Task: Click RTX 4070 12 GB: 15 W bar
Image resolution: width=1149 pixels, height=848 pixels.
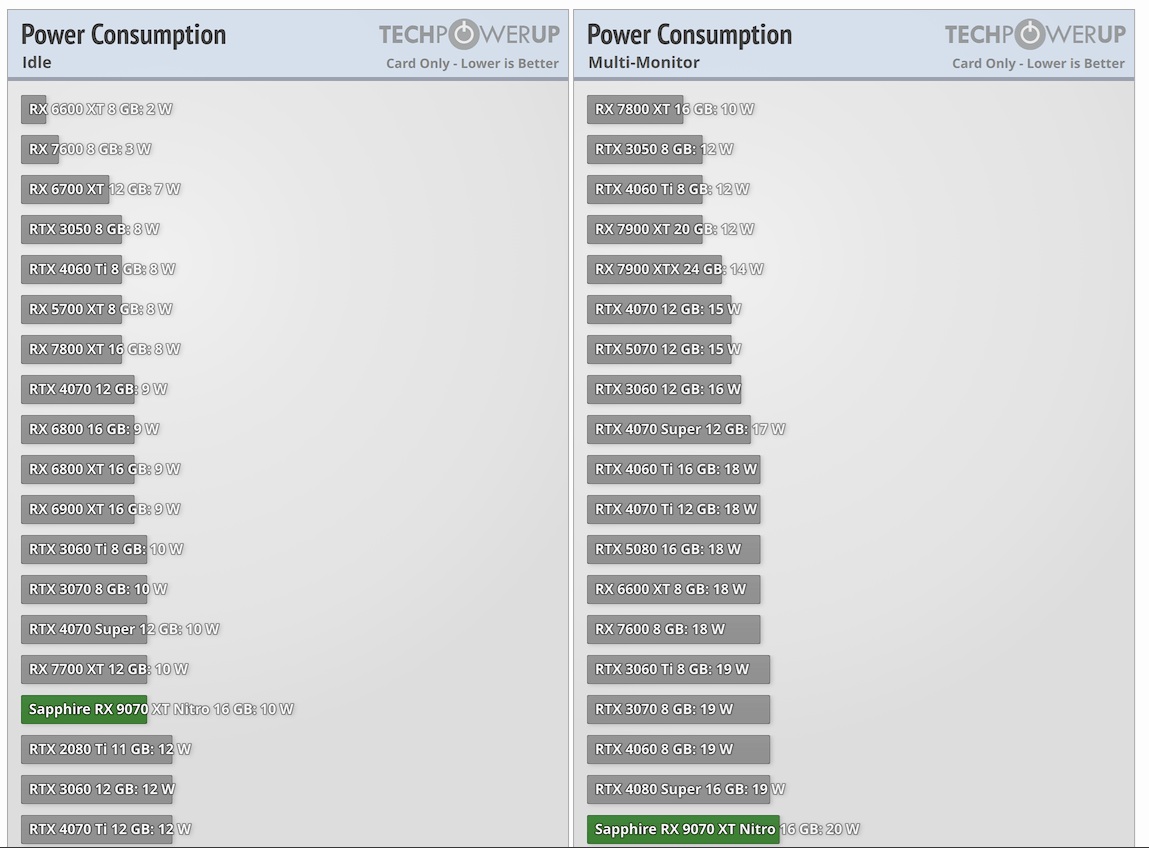Action: click(x=660, y=309)
